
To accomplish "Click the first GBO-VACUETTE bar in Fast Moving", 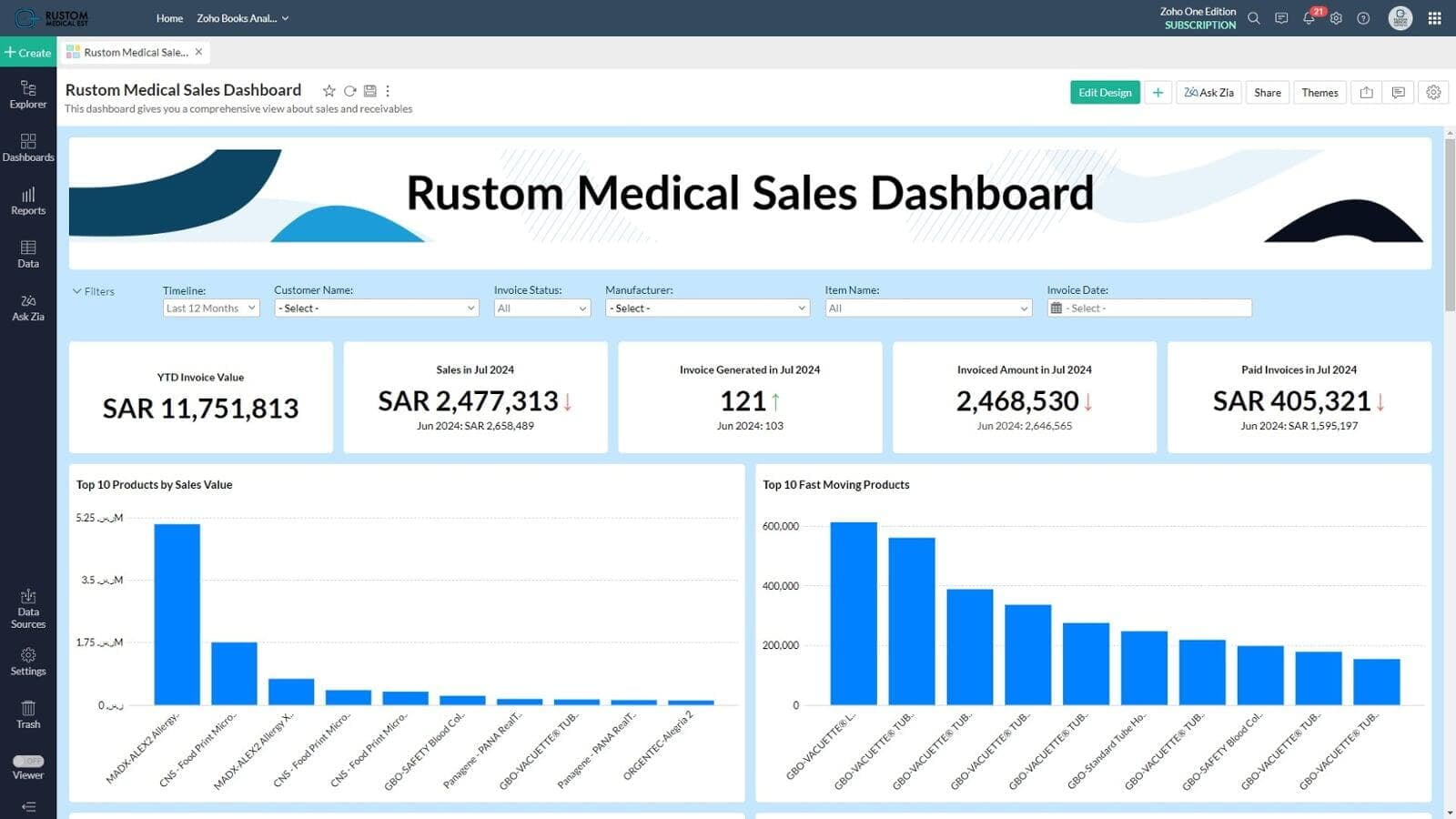I will coord(854,613).
